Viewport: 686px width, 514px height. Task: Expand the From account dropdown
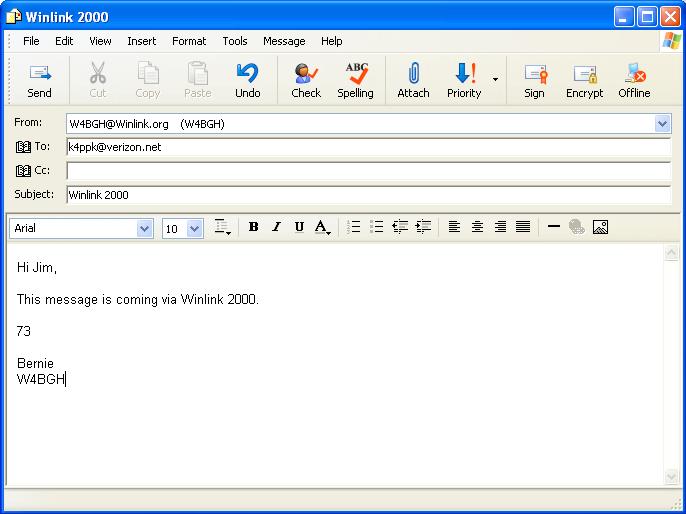coord(662,124)
